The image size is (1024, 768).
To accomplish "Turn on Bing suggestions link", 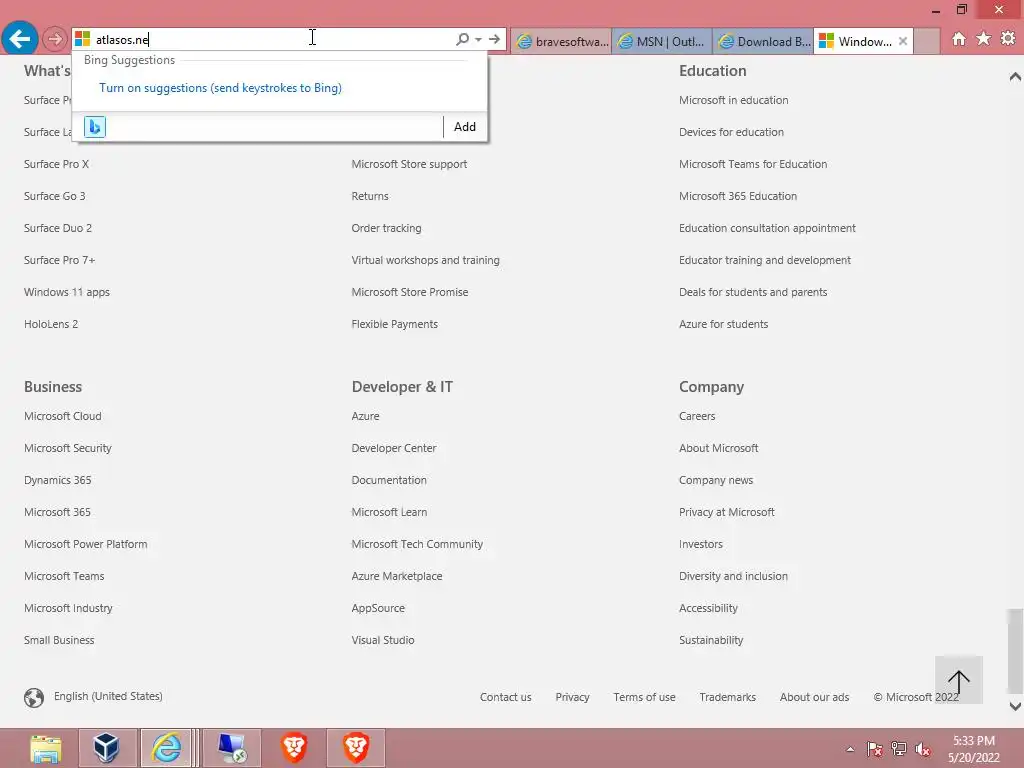I will (220, 88).
